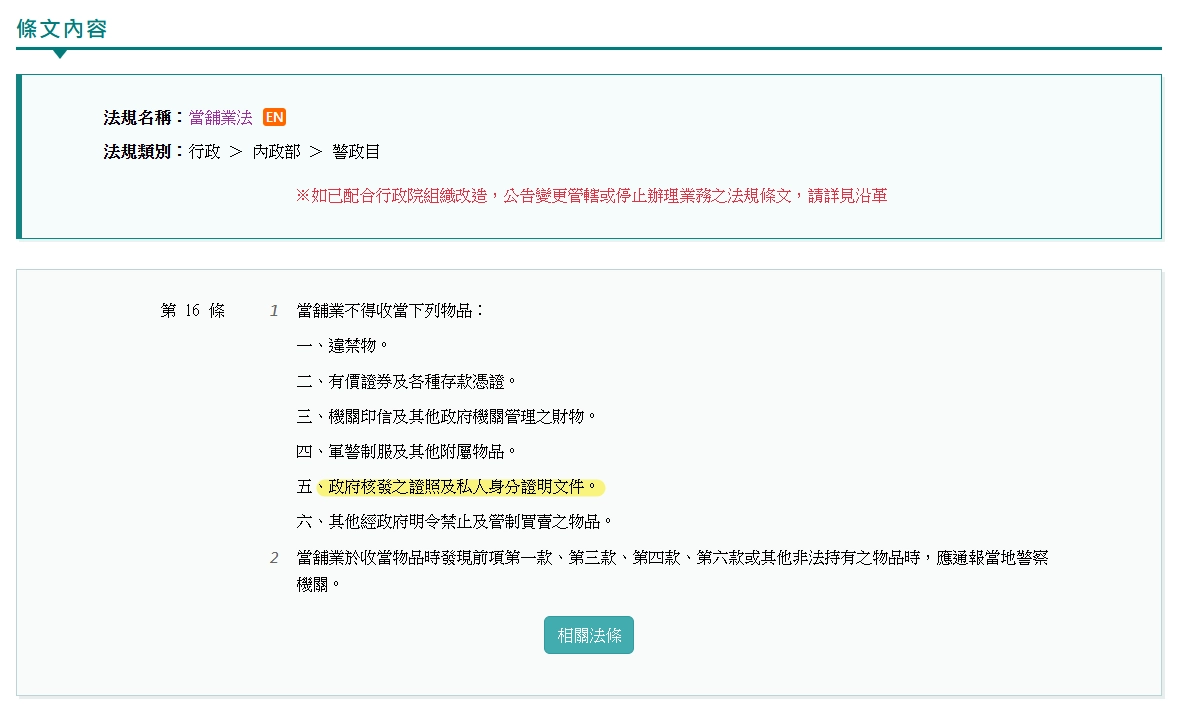The width and height of the screenshot is (1177, 704).
Task: Click the 相關法條 button
Action: tap(588, 634)
